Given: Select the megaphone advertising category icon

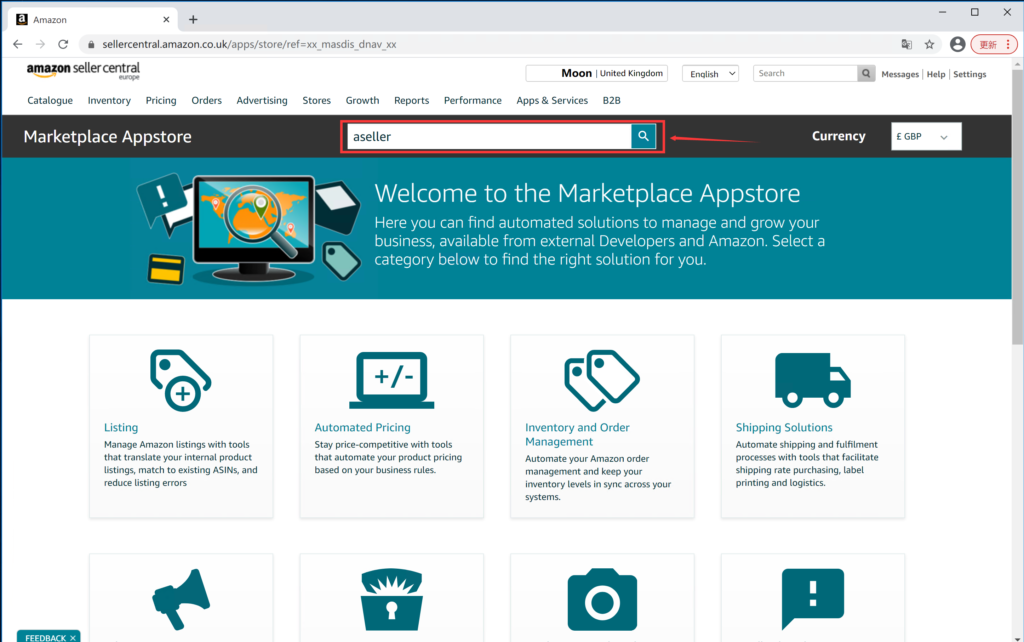Looking at the screenshot, I should click(x=181, y=600).
